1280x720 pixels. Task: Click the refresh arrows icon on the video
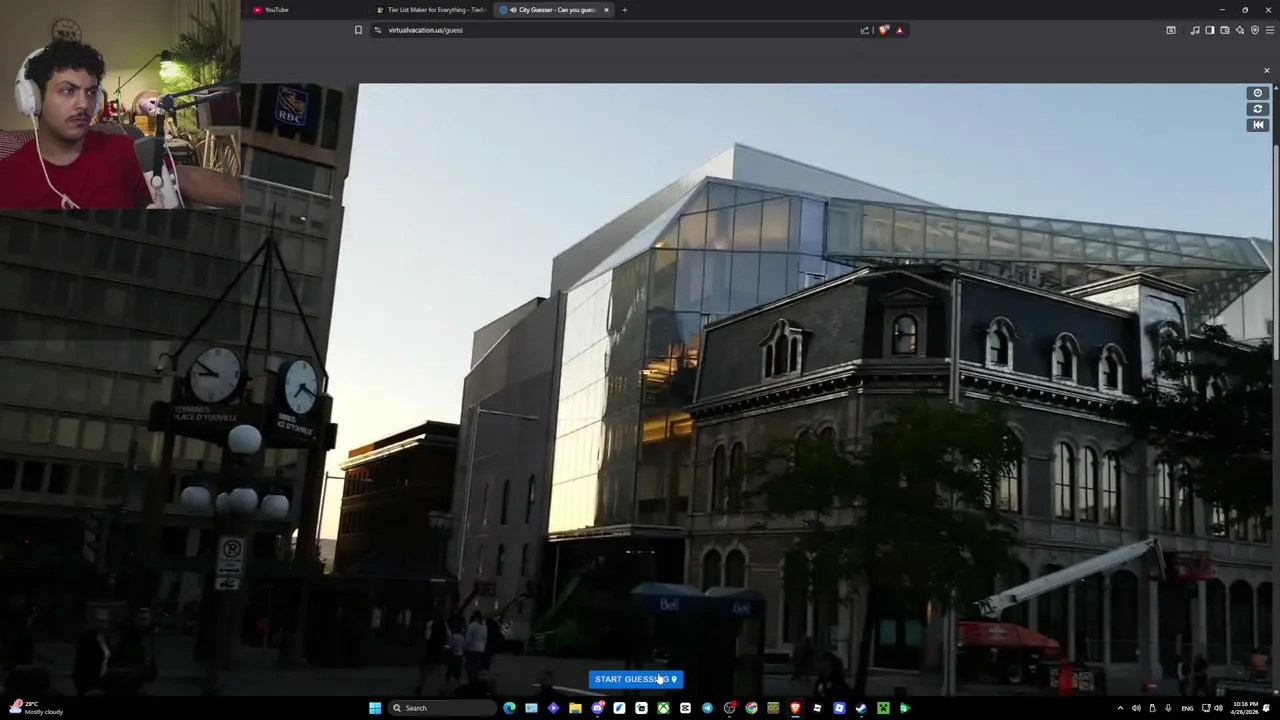point(1258,109)
